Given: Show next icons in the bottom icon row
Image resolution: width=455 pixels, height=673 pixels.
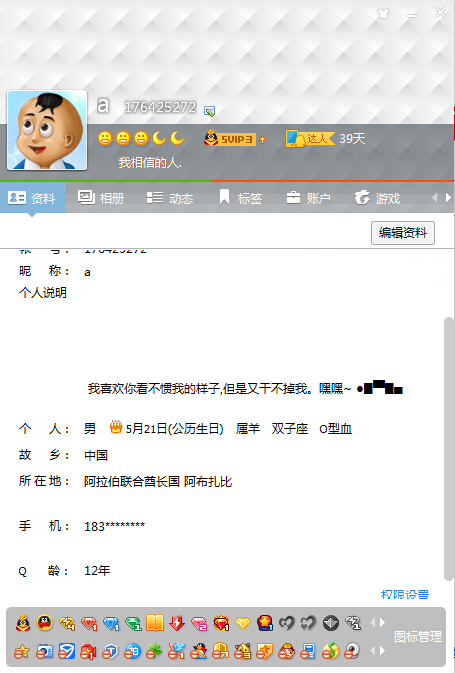Looking at the screenshot, I should (382, 651).
